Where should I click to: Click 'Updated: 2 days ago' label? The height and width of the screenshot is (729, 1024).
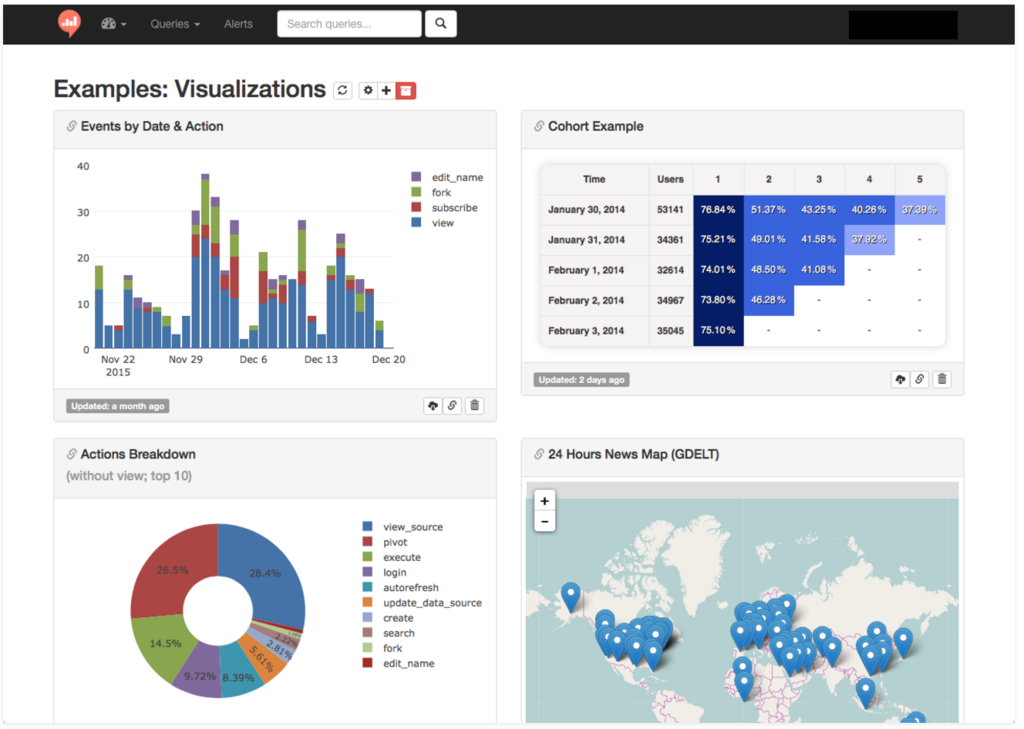coord(581,380)
